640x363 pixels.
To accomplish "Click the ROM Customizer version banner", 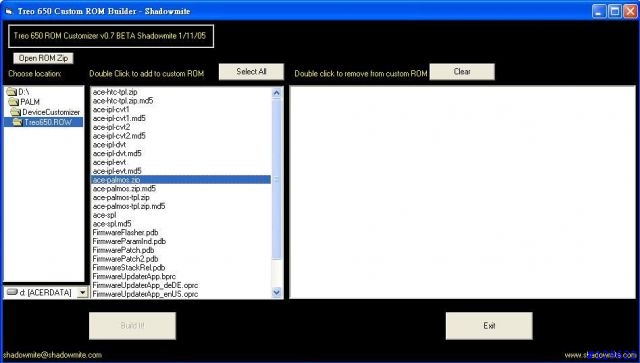I will 111,36.
